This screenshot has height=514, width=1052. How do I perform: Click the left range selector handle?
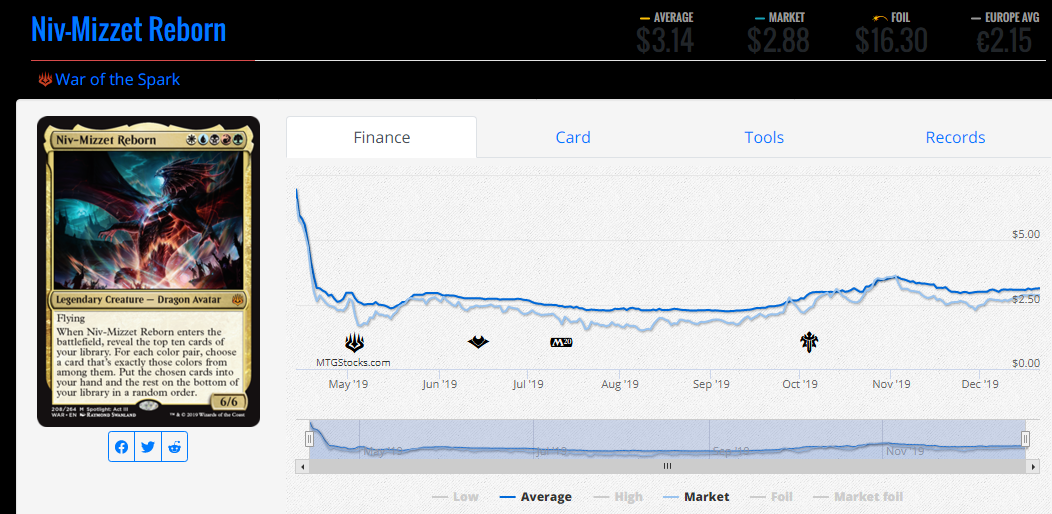pos(309,439)
